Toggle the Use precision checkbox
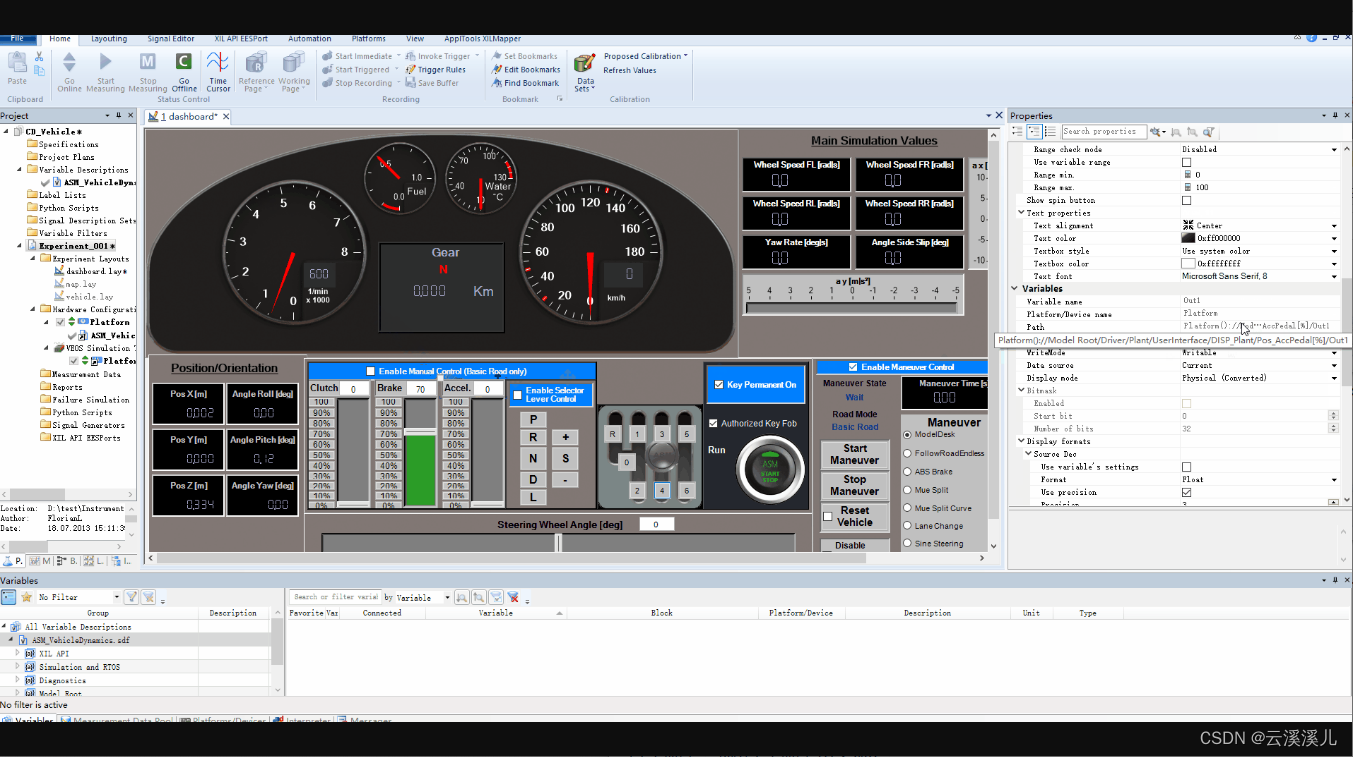The height and width of the screenshot is (757, 1353). (x=1187, y=492)
